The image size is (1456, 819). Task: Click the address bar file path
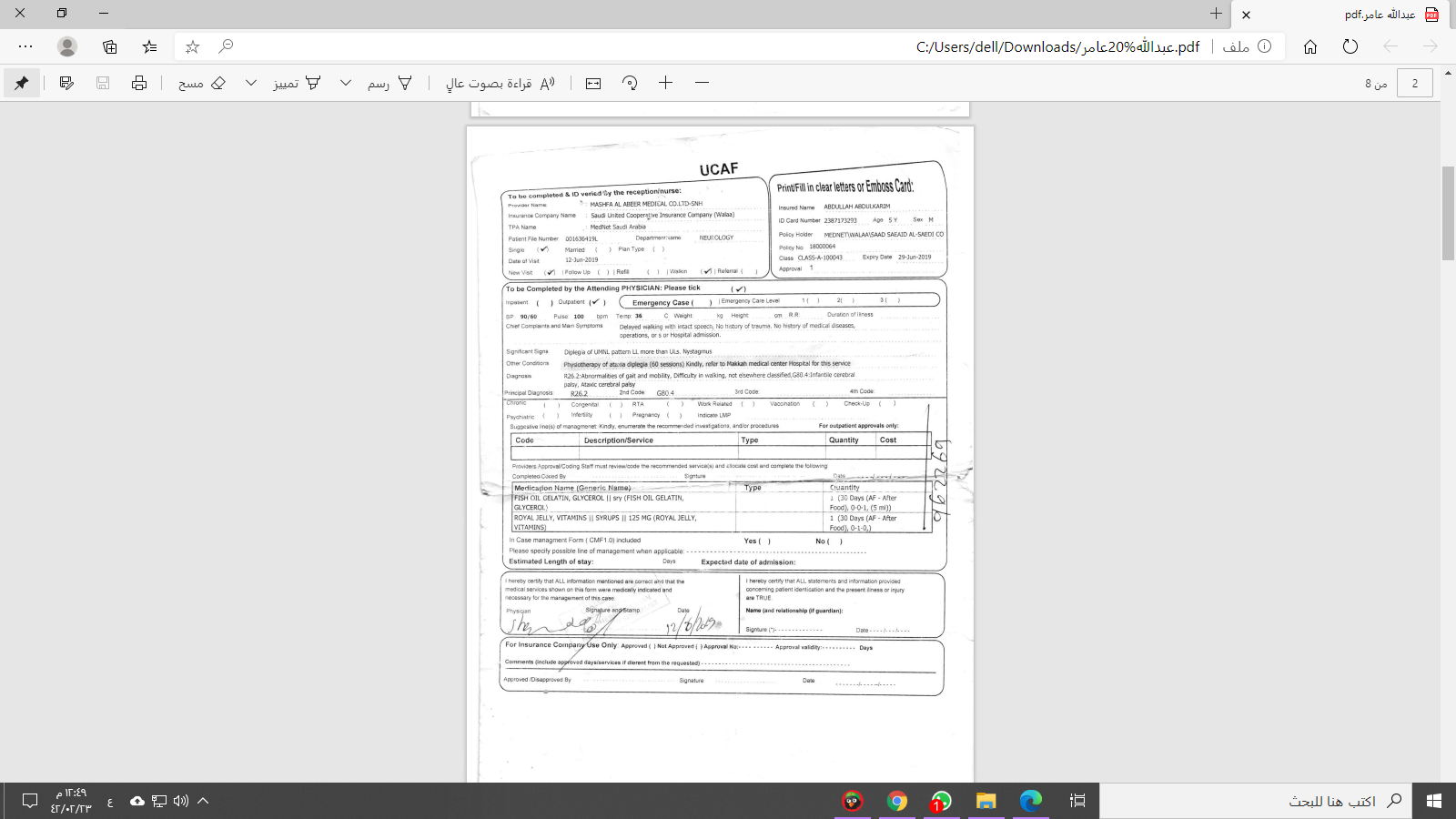click(x=1057, y=46)
